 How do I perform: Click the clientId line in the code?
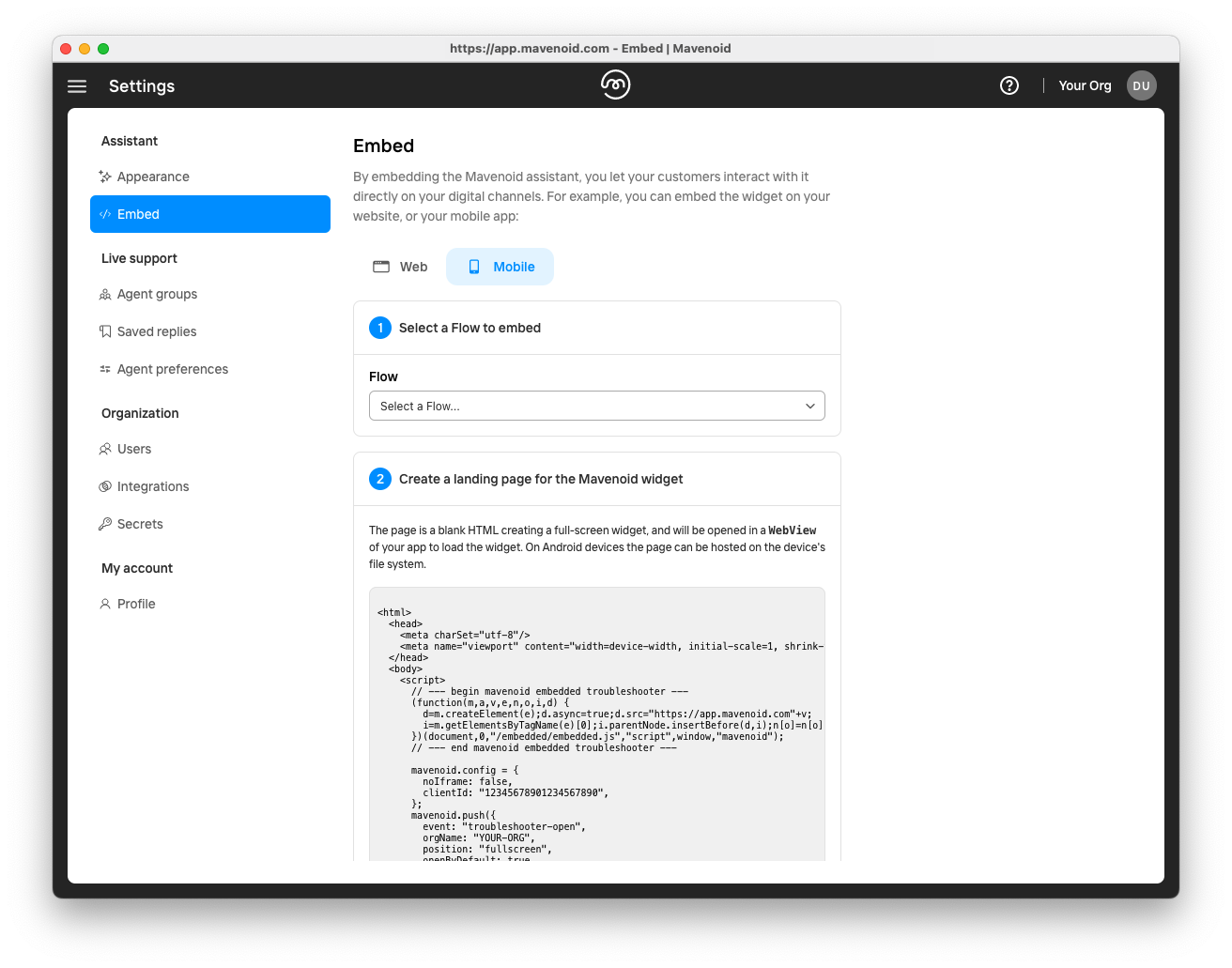coord(516,793)
